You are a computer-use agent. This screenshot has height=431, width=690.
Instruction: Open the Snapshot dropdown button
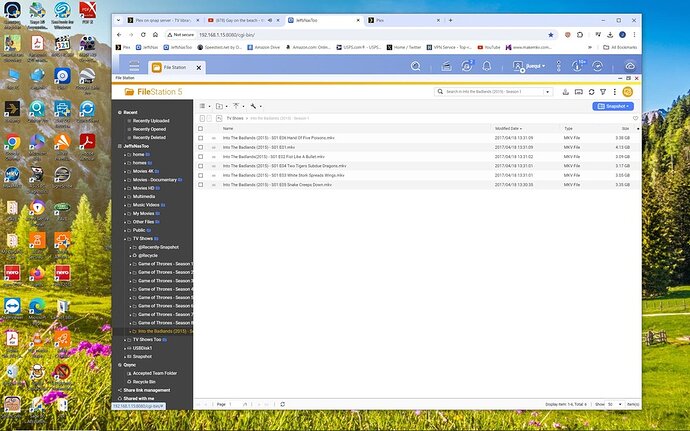(613, 106)
